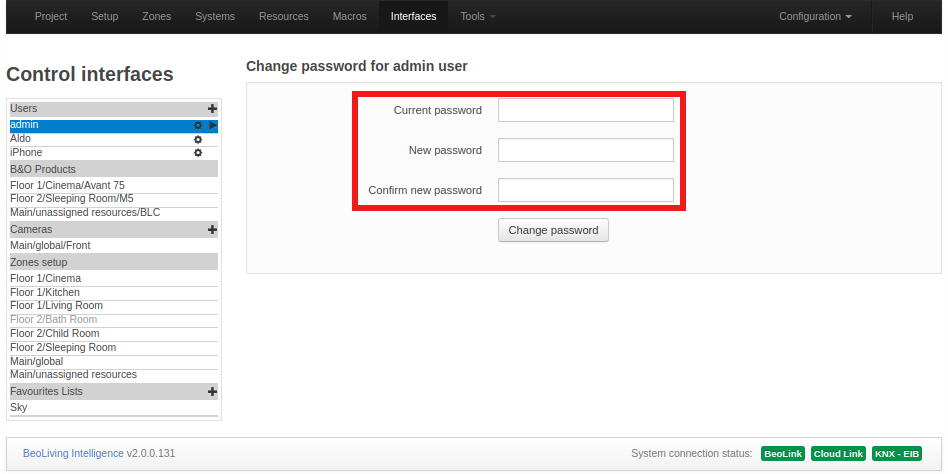
Task: Open the Configuration dropdown menu
Action: [816, 16]
